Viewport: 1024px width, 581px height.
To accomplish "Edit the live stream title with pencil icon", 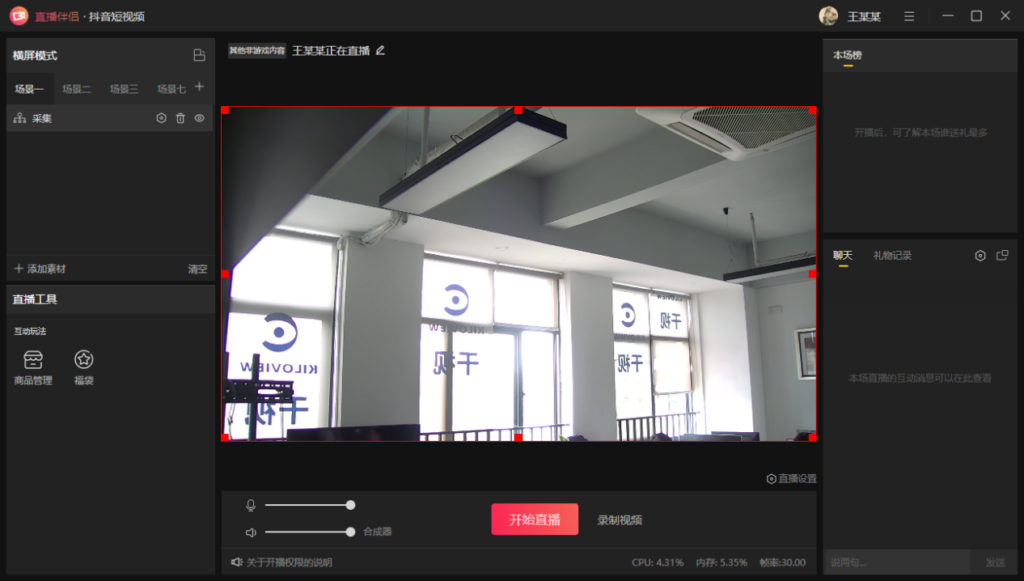I will (x=380, y=50).
